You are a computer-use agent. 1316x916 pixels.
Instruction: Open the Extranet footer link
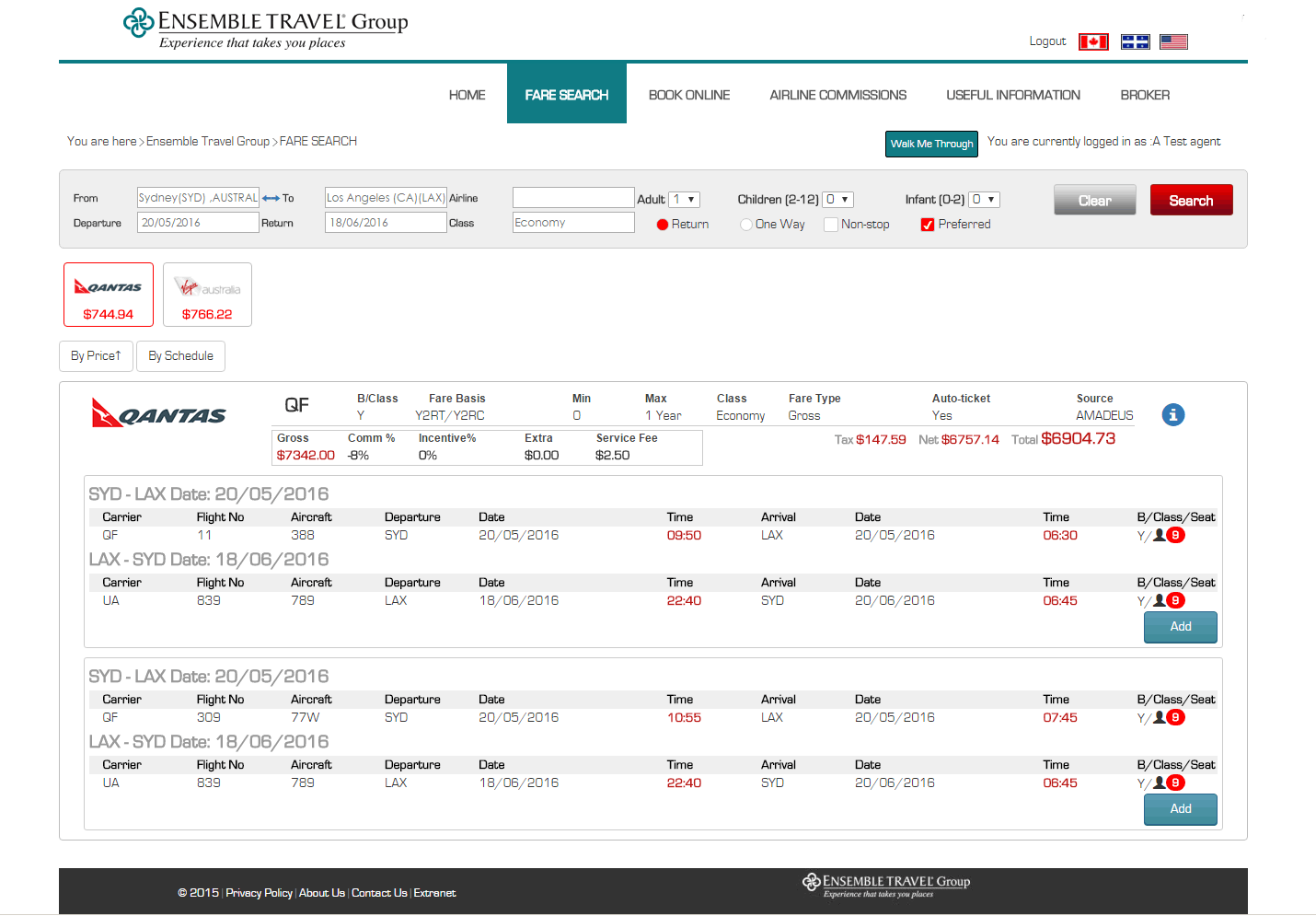coord(434,893)
